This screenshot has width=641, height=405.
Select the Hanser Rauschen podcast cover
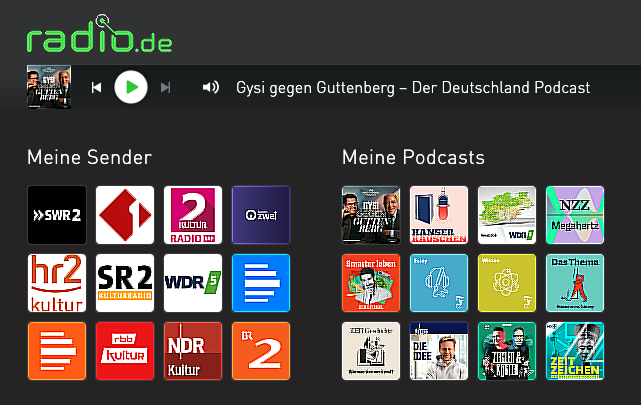439,215
